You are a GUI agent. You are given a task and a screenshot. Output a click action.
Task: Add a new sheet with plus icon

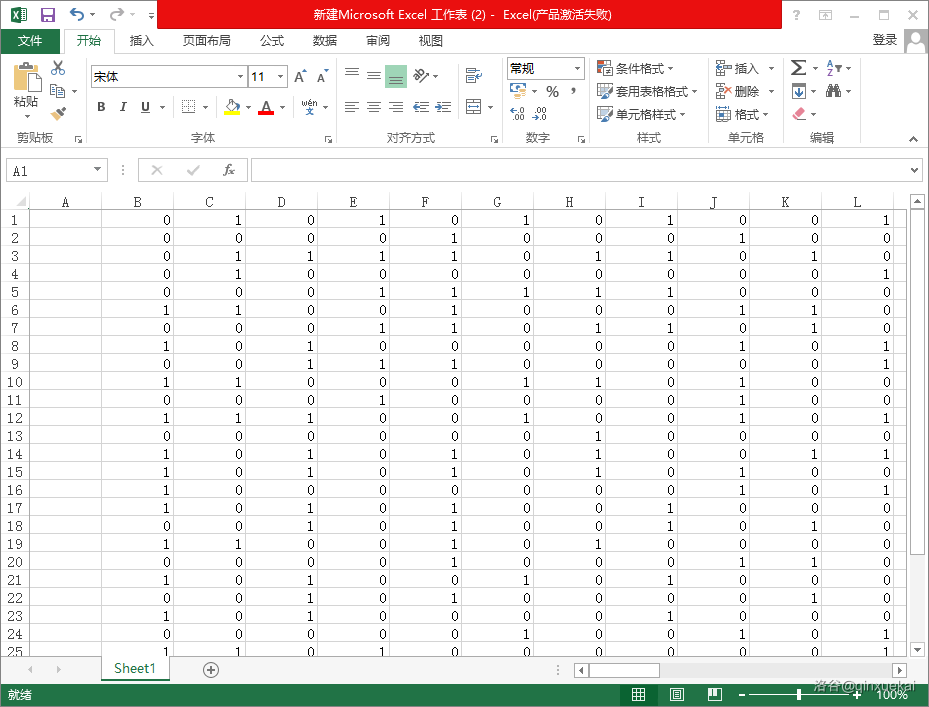click(x=210, y=670)
